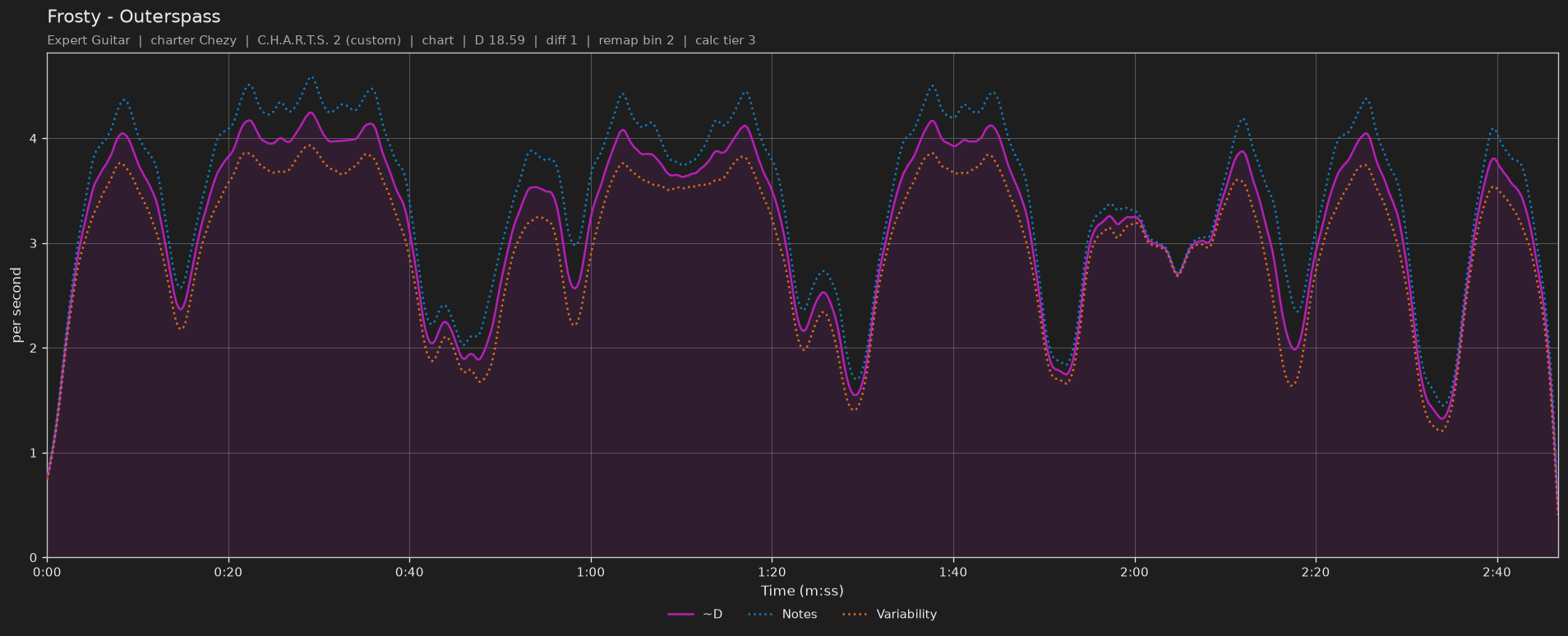Click the '3' y-axis tick label
The image size is (1568, 636).
34,244
